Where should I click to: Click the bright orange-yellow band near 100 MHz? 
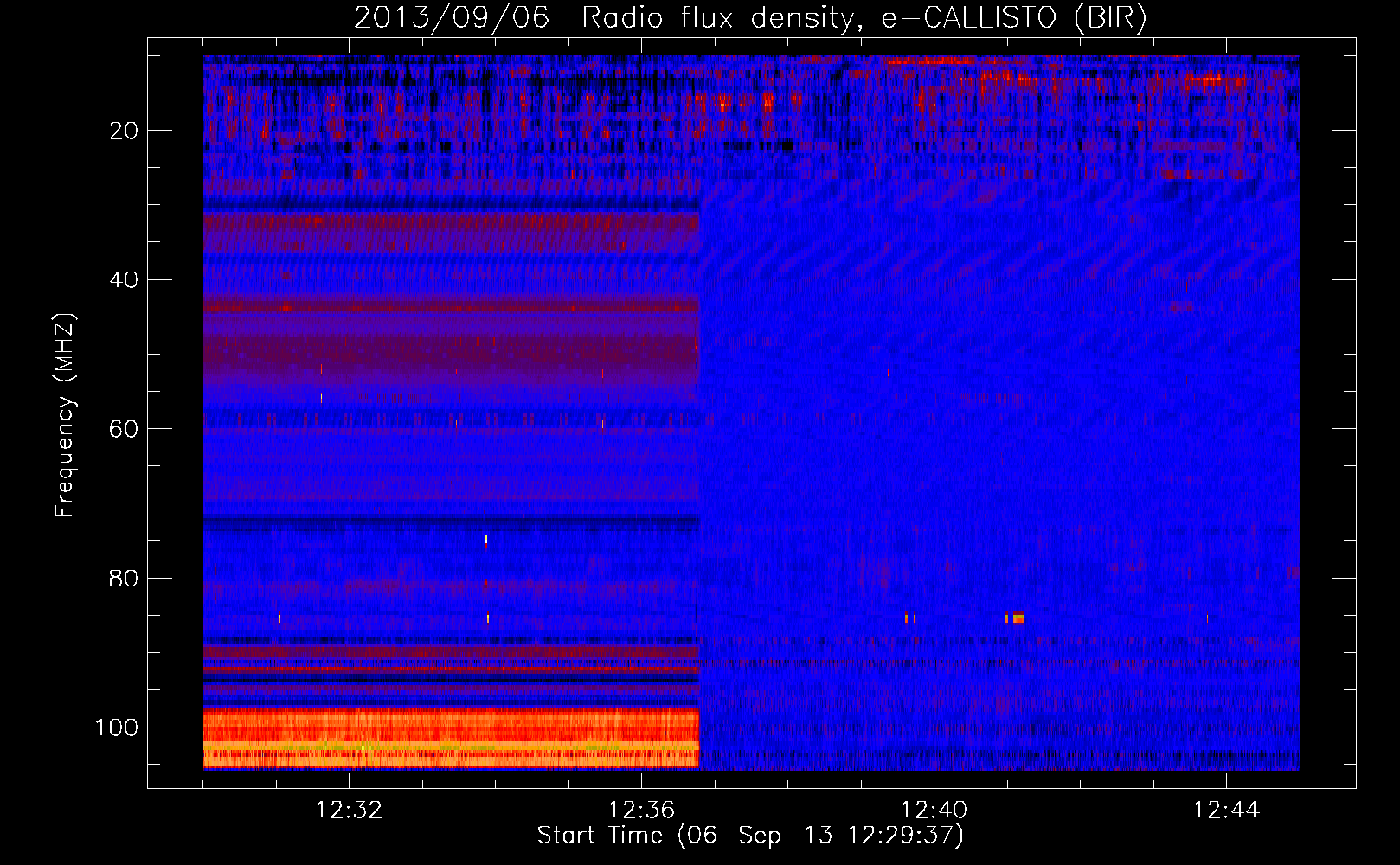click(x=451, y=738)
